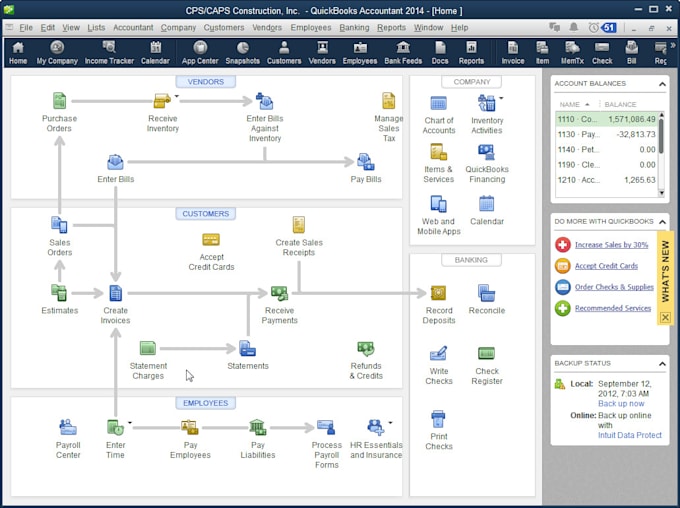The image size is (680, 508).
Task: Click Process Payroll Forms icon
Action: (x=326, y=427)
